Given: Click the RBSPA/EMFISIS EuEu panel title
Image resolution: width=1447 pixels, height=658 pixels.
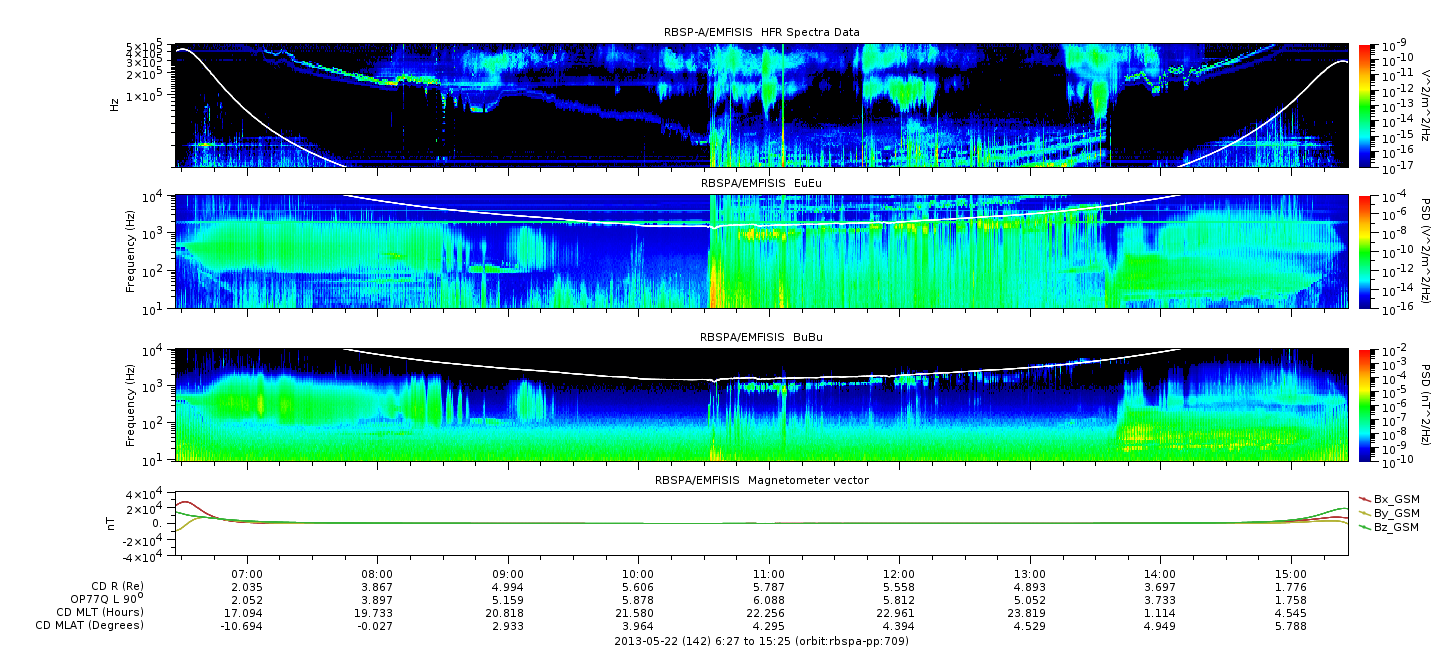Looking at the screenshot, I should 761,184.
